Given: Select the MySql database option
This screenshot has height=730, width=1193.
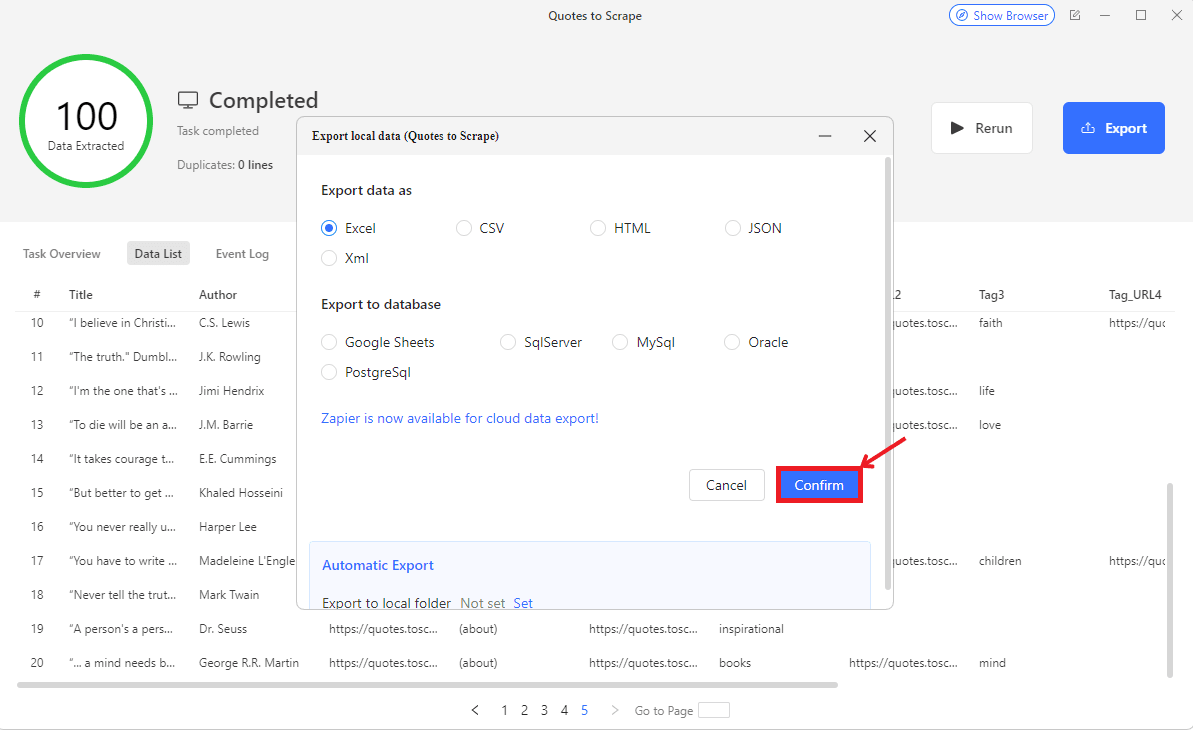Looking at the screenshot, I should (621, 342).
